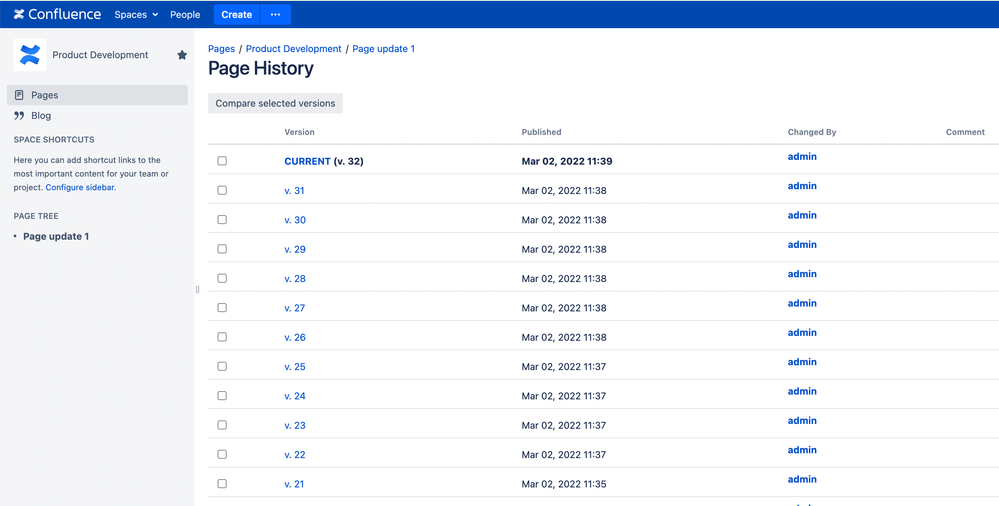Click the Blog quote icon in sidebar
Screen dimensions: 999x506
[x=19, y=115]
